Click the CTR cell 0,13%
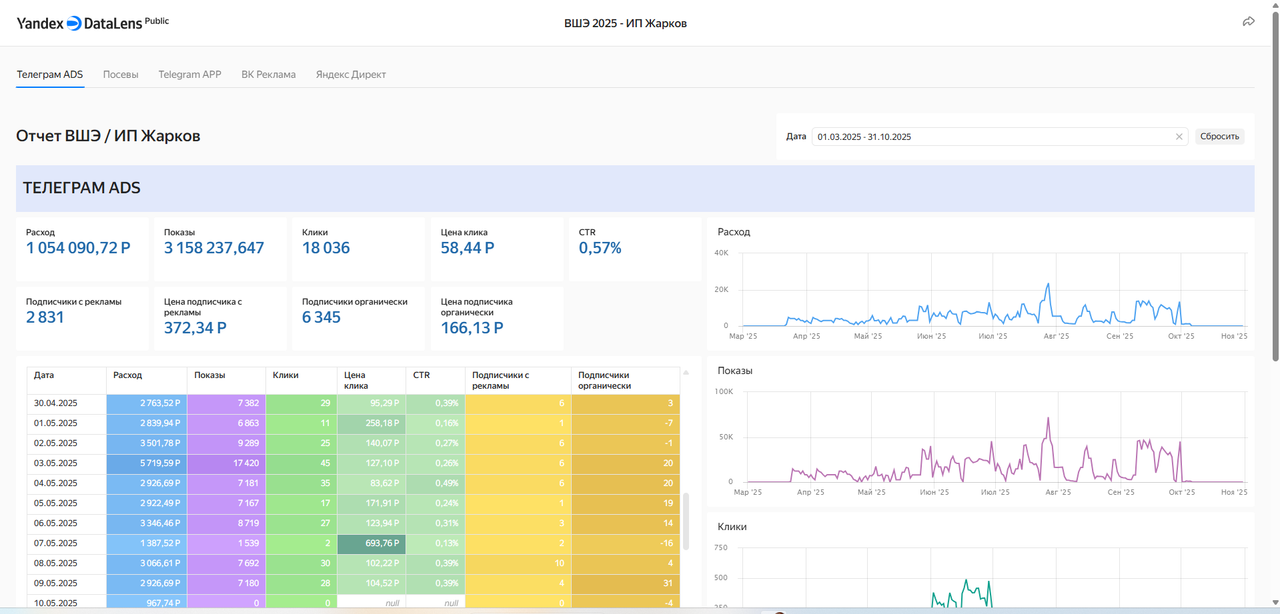The image size is (1280, 614). click(435, 543)
